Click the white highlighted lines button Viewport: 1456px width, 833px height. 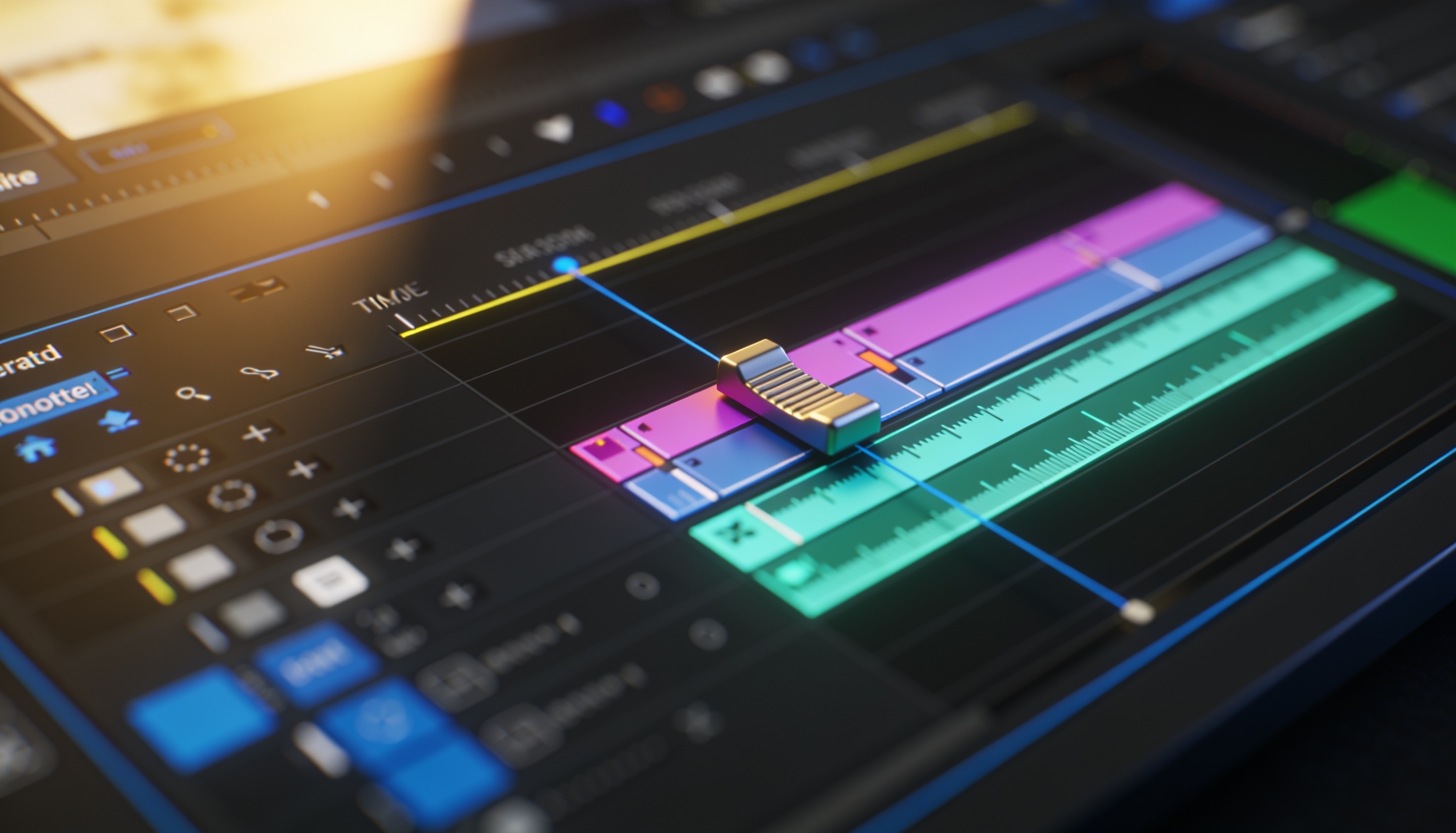[x=330, y=581]
